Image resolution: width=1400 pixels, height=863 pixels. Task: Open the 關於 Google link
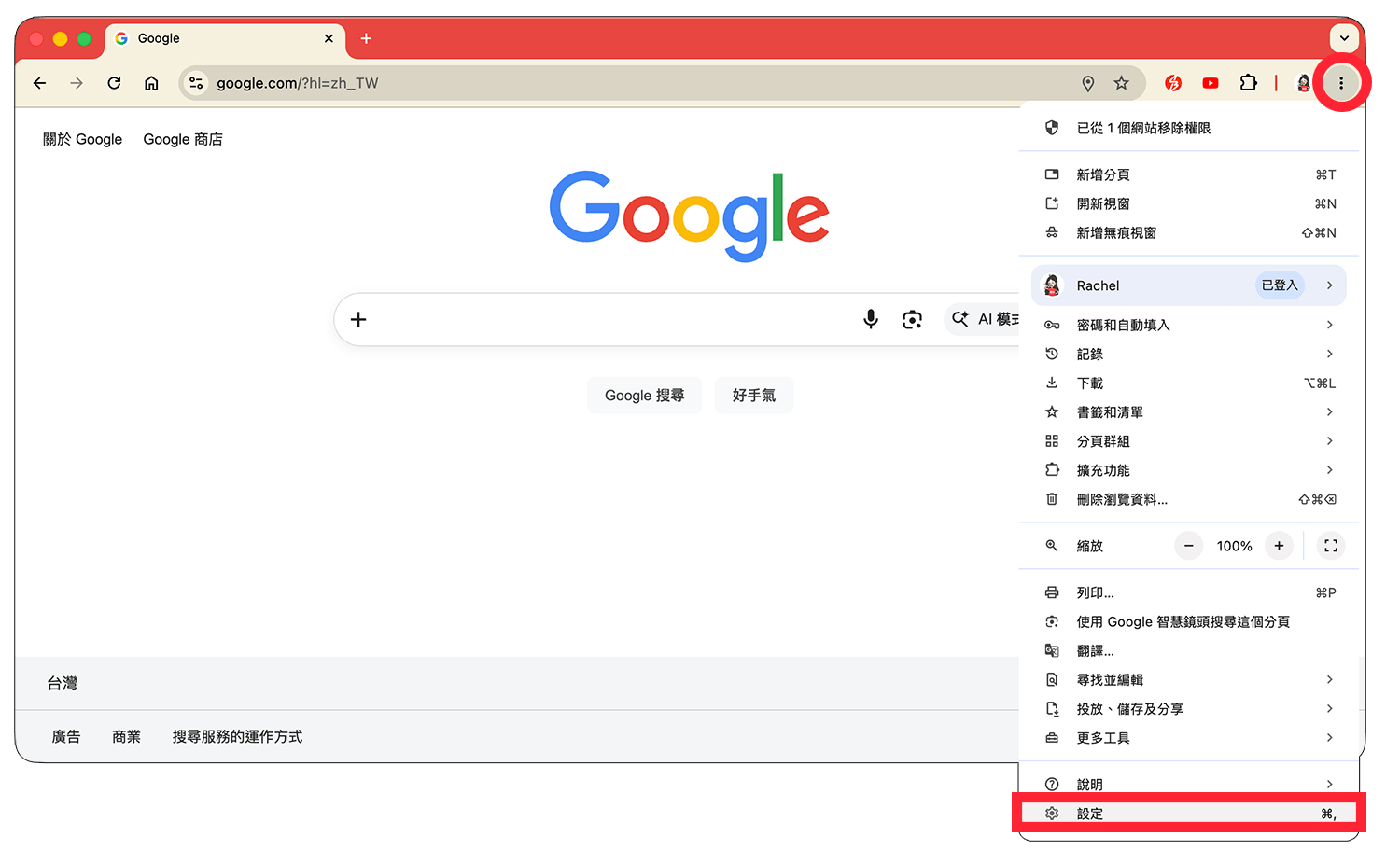[x=82, y=139]
